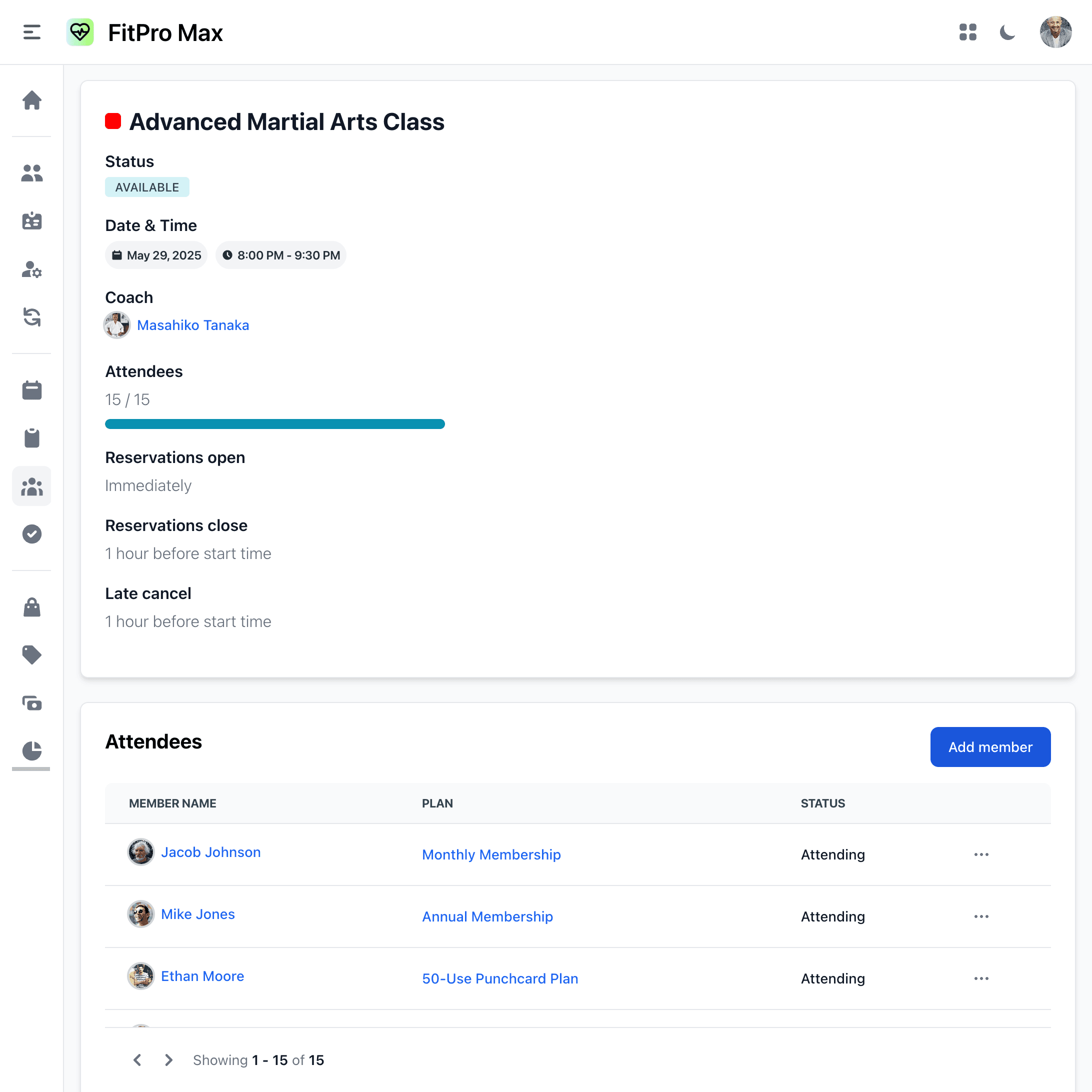Open the apps grid icon
1092x1092 pixels.
[x=967, y=32]
